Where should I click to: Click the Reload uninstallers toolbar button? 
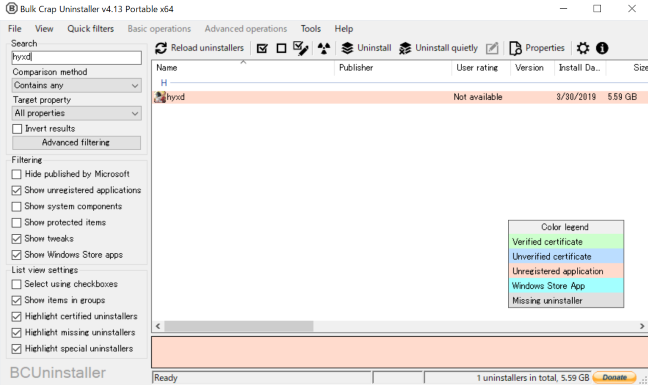[200, 48]
